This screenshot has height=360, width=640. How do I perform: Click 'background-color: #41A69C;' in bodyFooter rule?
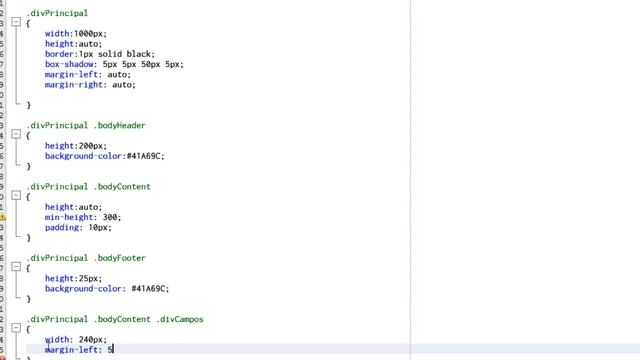107,289
